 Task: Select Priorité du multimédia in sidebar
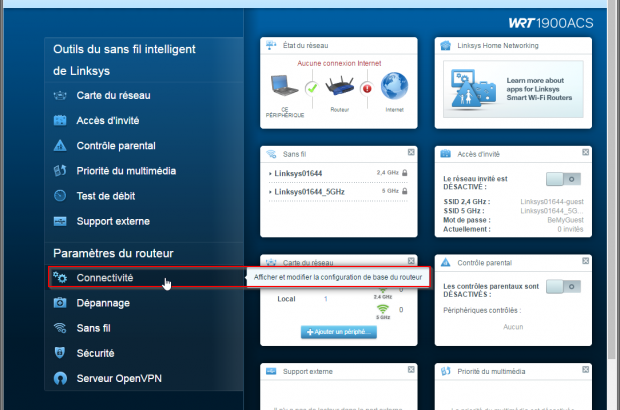(x=126, y=171)
